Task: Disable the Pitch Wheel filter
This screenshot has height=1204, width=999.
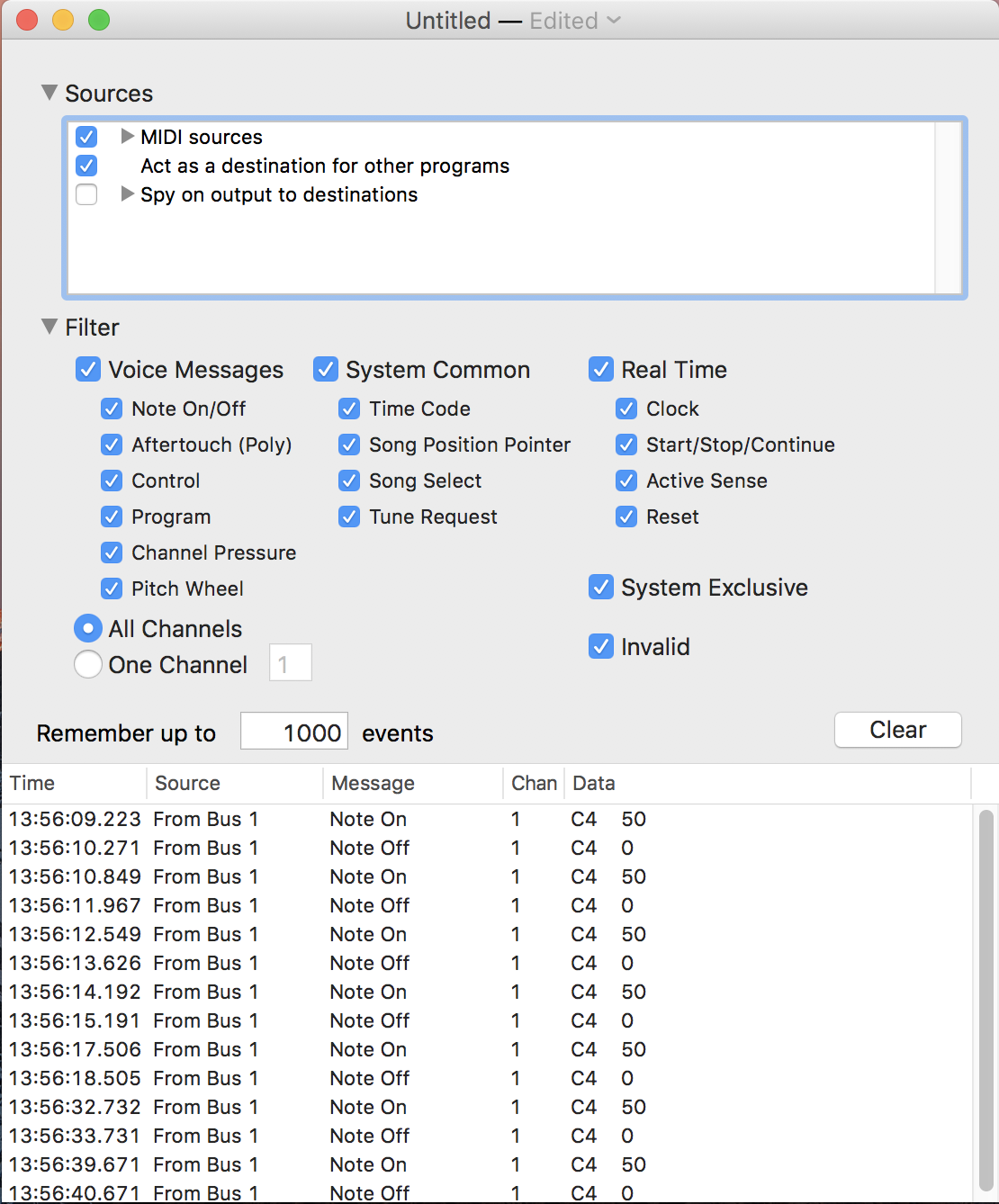Action: coord(112,589)
